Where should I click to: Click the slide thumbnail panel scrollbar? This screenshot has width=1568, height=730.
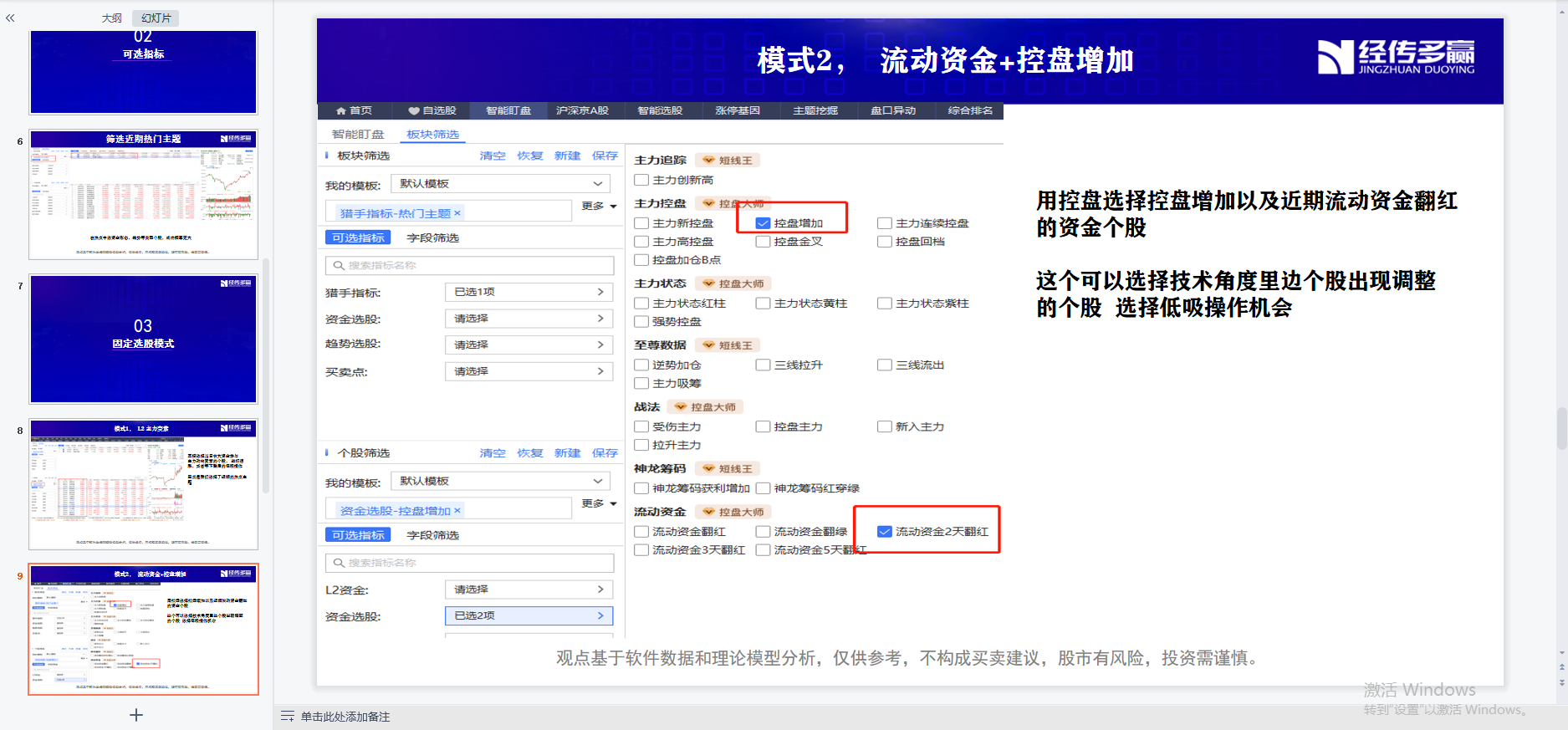[266, 376]
